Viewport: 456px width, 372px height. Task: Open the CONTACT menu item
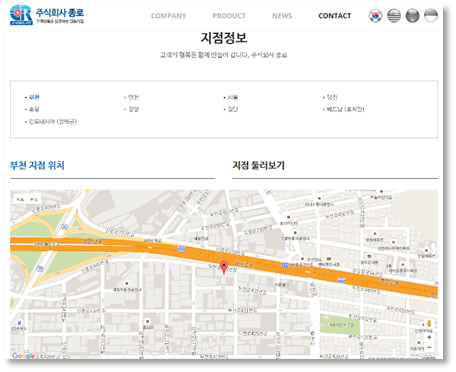(335, 16)
